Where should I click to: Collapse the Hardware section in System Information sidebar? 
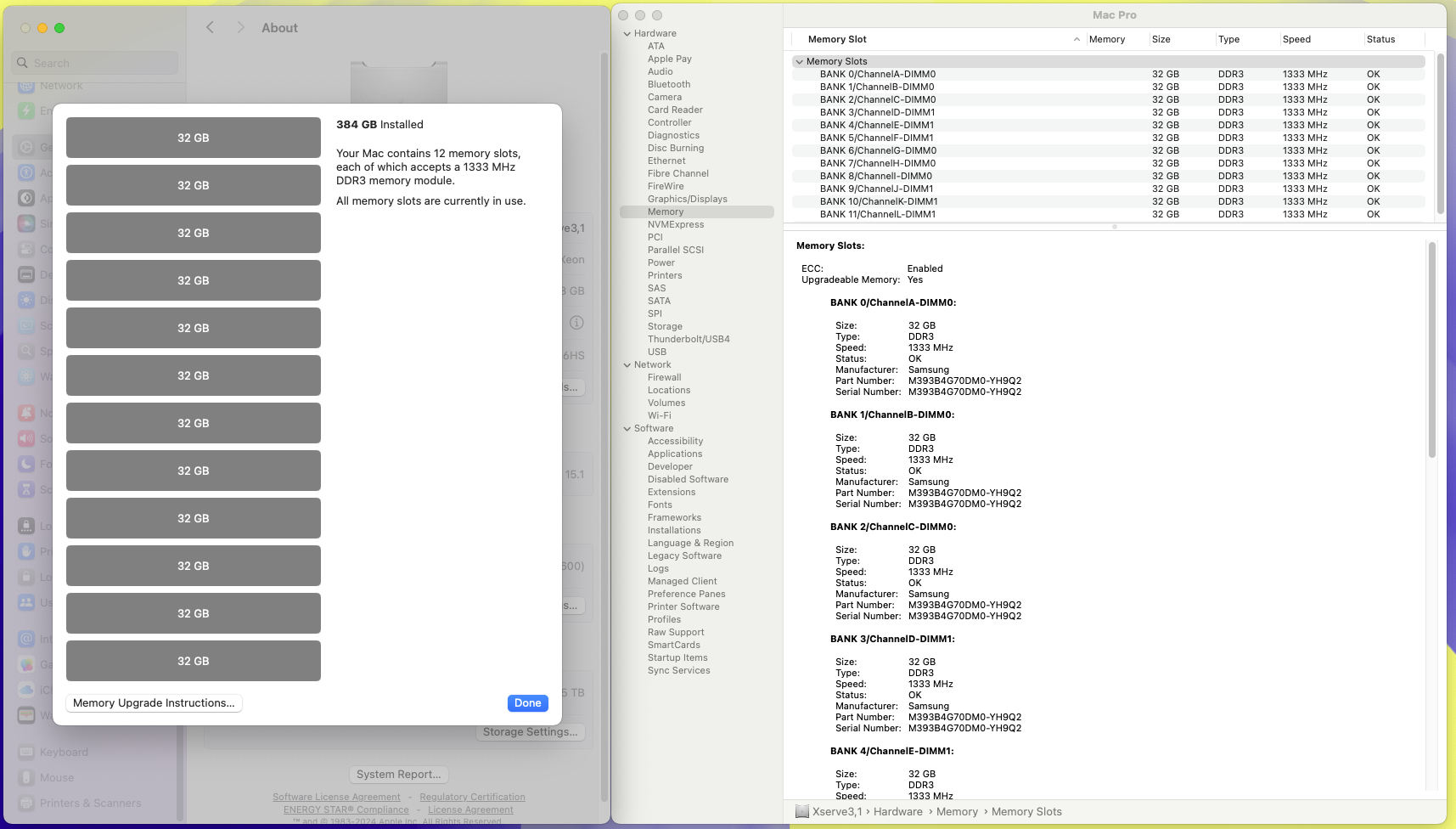[x=627, y=34]
